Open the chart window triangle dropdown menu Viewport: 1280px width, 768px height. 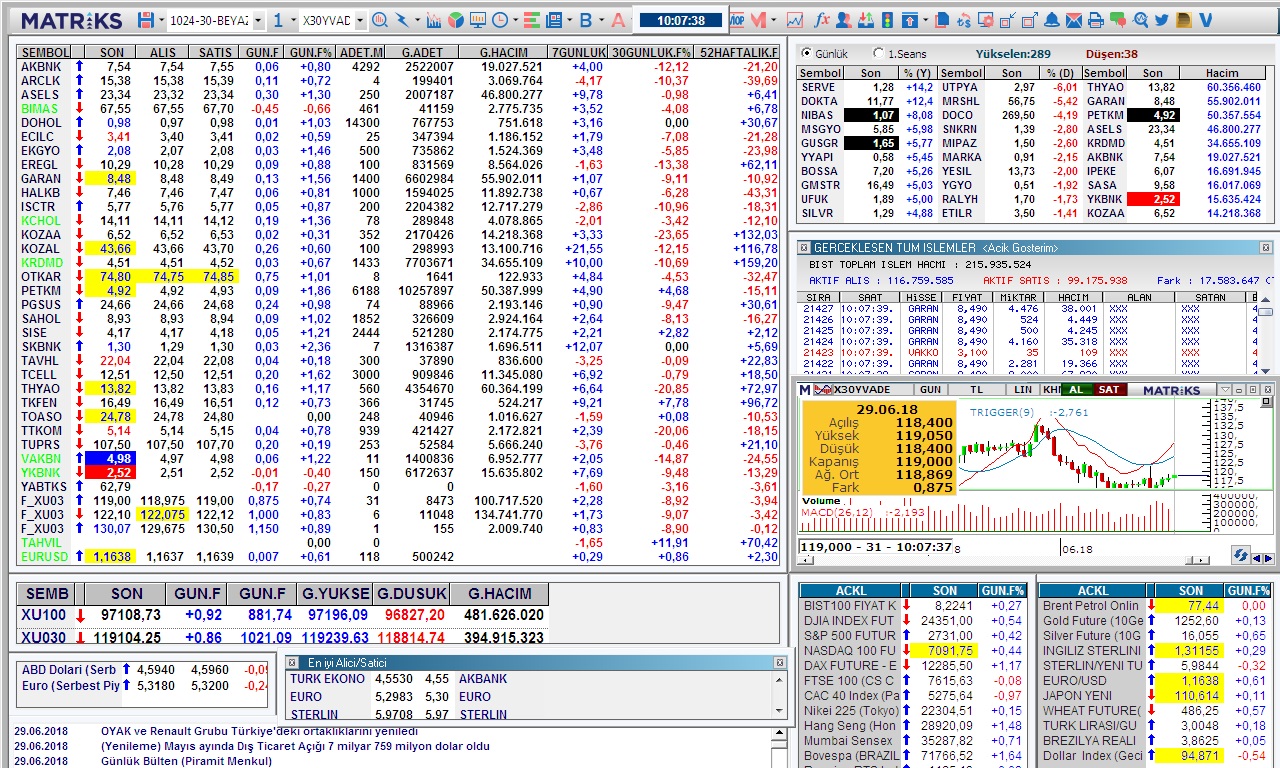point(1225,389)
